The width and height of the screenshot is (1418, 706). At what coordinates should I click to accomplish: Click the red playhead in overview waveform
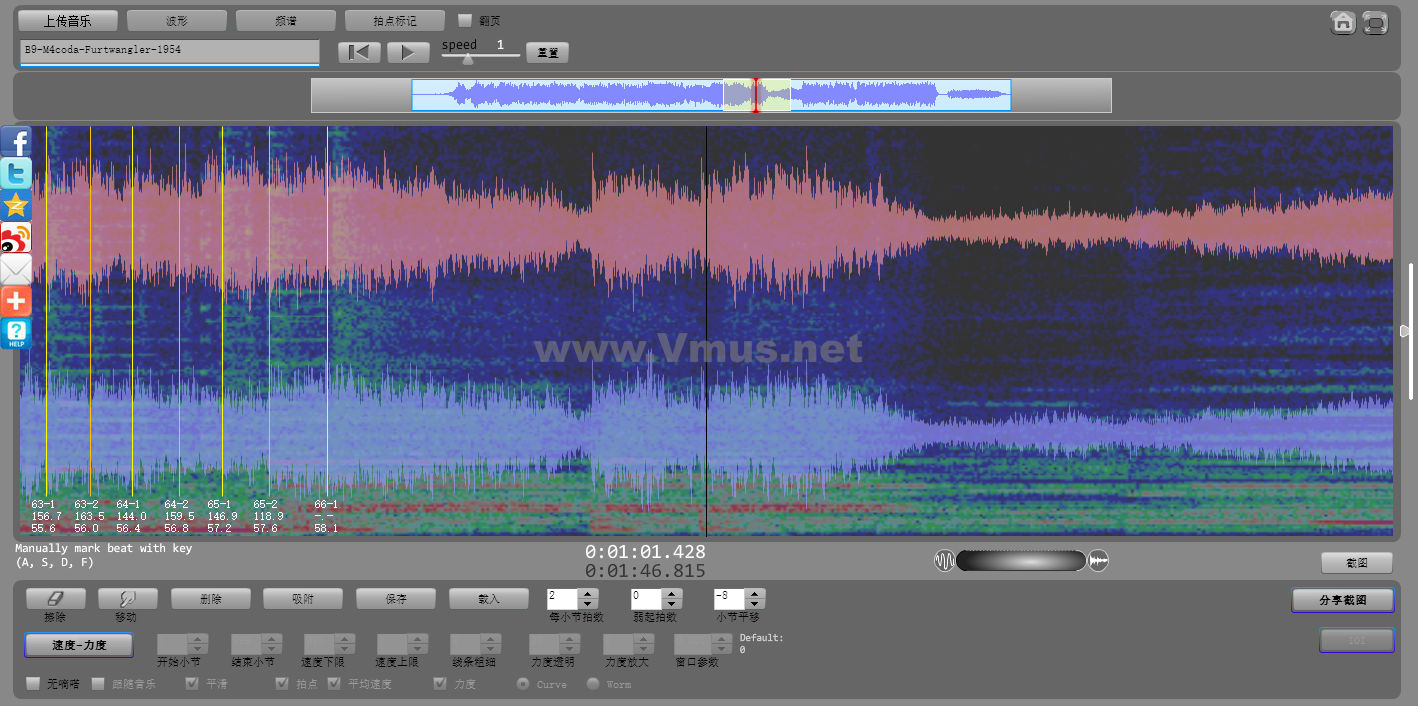tap(756, 95)
